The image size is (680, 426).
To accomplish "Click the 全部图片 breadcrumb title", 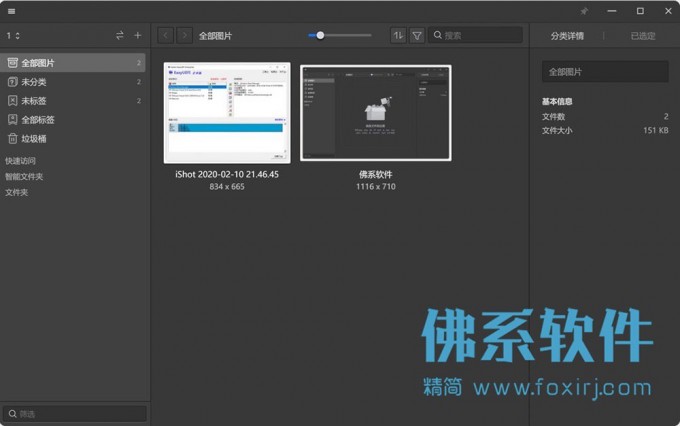I will click(x=216, y=36).
